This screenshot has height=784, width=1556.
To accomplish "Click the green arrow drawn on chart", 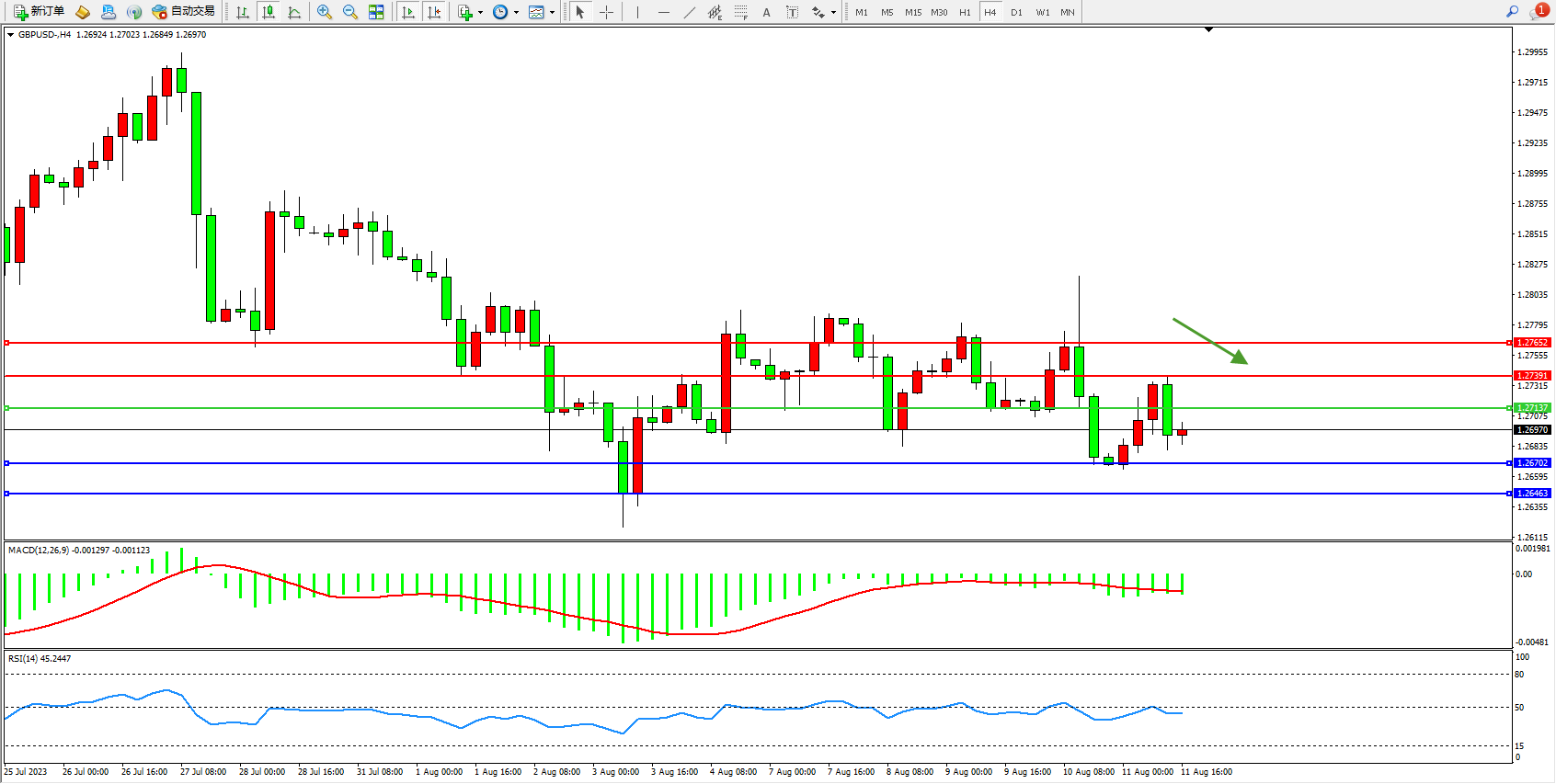I will 1209,341.
